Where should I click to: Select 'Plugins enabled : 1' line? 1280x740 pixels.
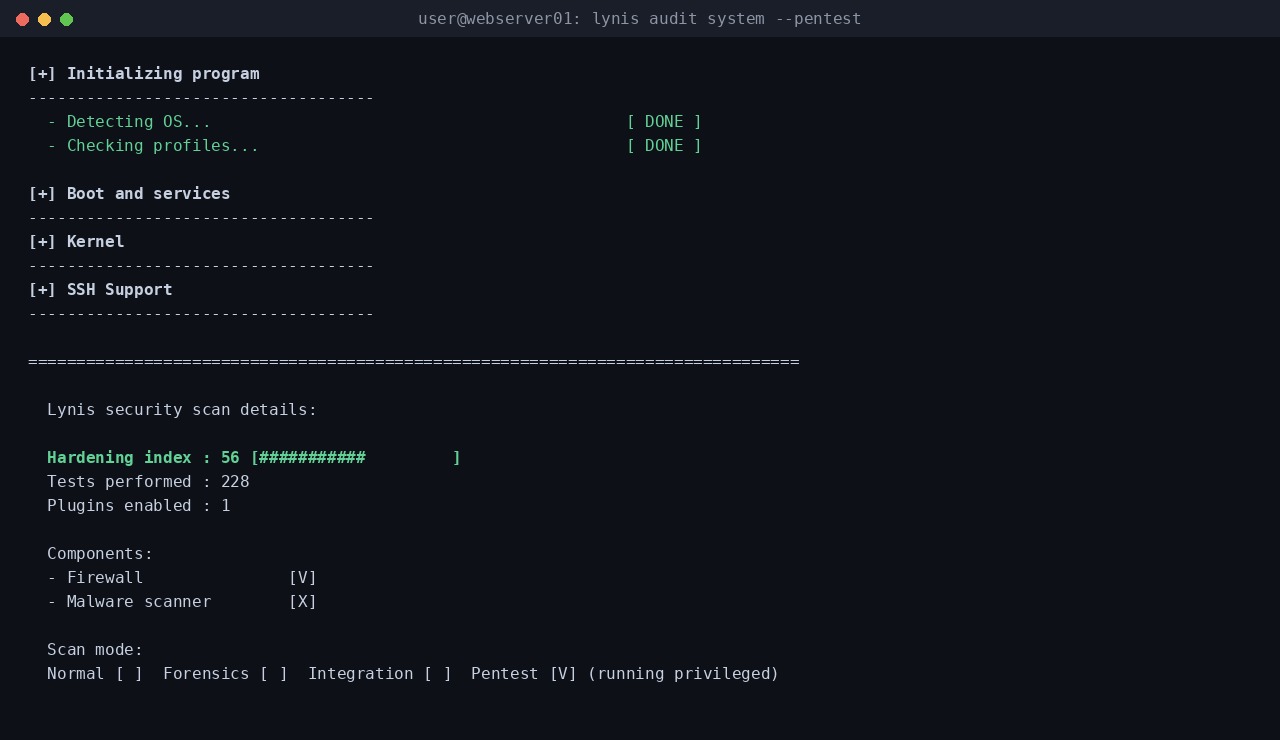(139, 506)
